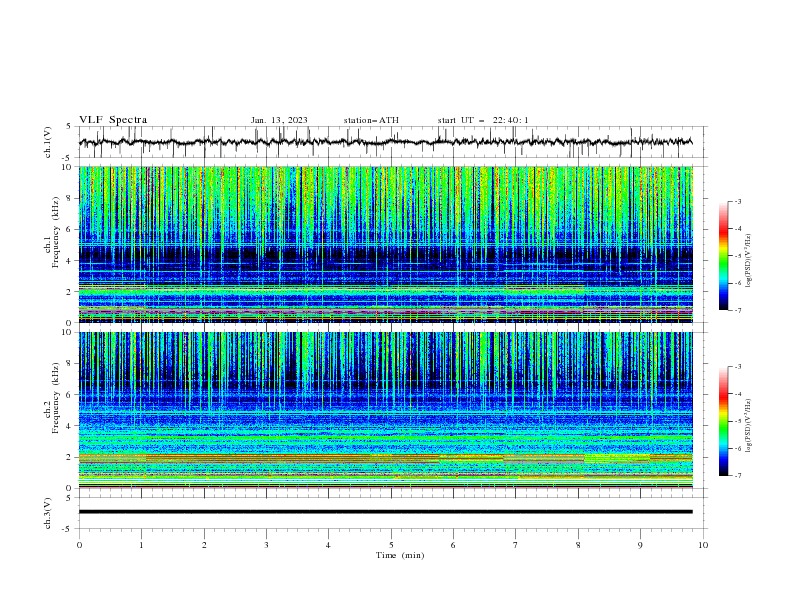792x612 pixels.
Task: Click the "6" frequency tick of ch.2 spectrogram
Action: point(71,395)
